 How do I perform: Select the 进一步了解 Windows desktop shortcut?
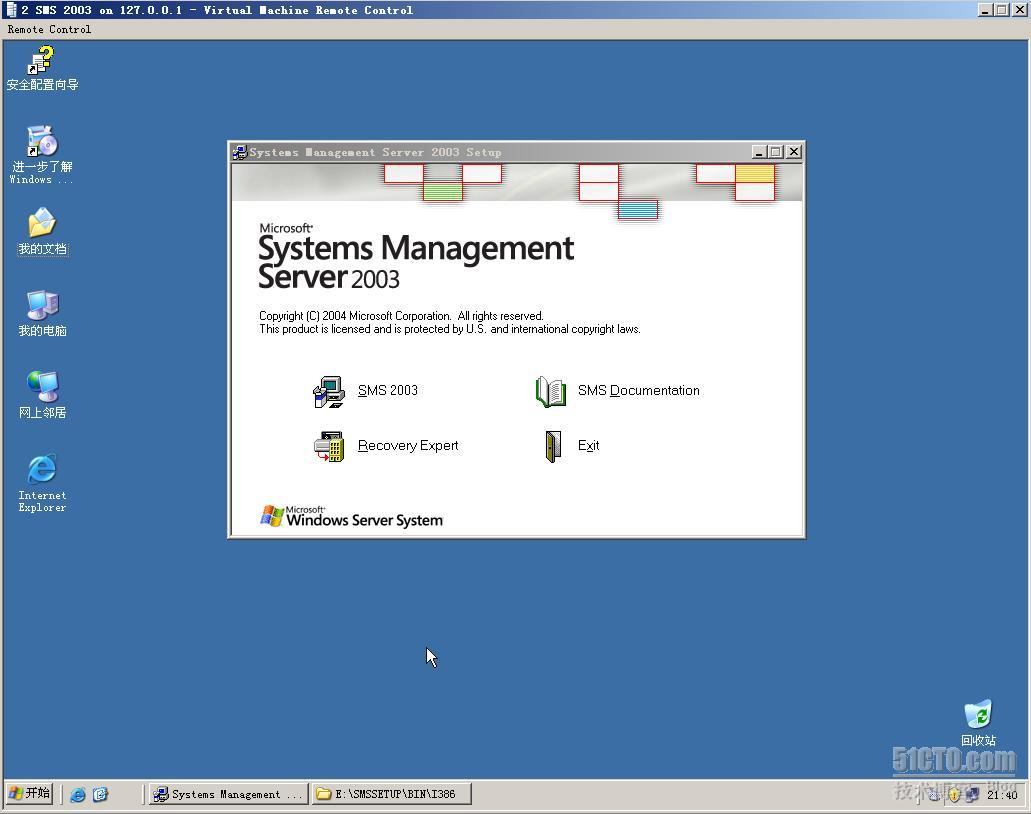point(42,155)
